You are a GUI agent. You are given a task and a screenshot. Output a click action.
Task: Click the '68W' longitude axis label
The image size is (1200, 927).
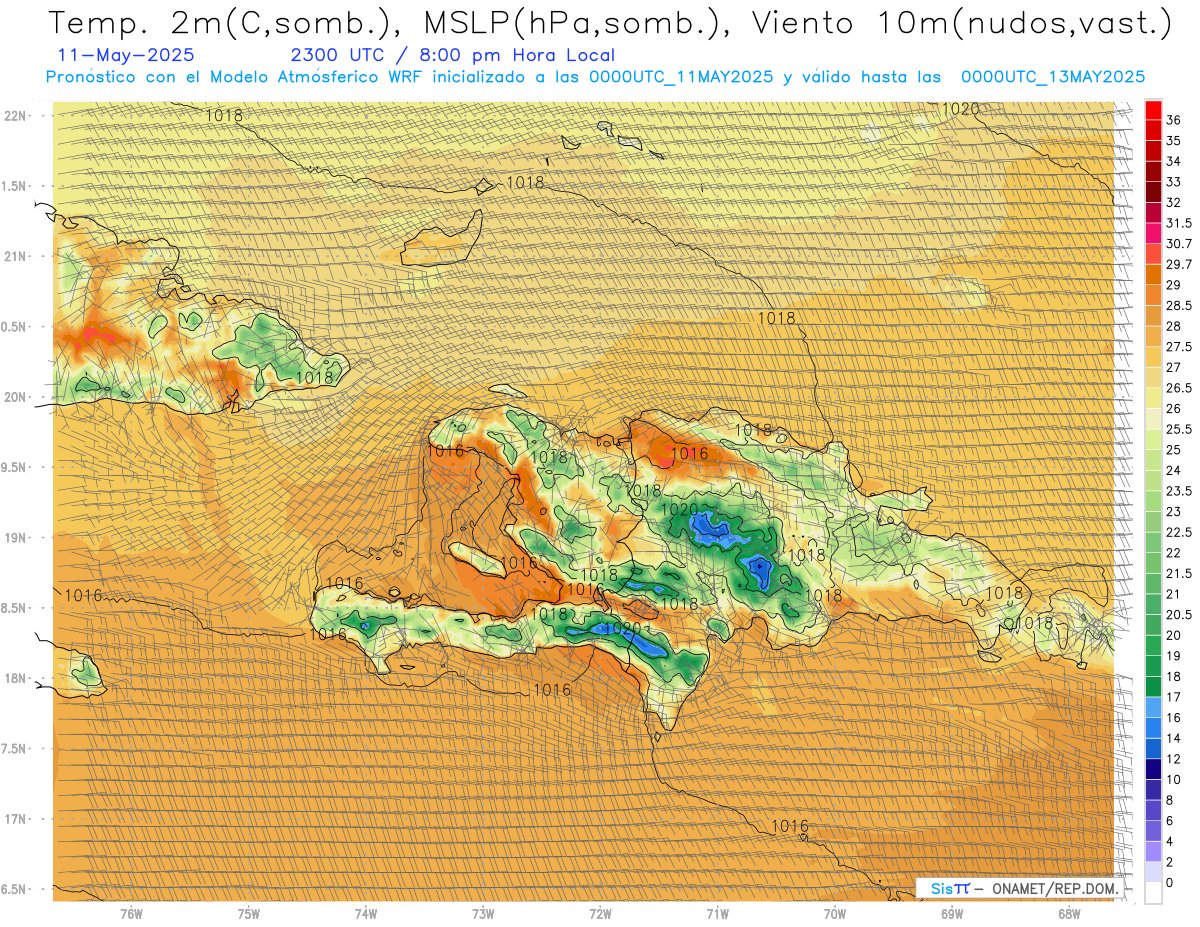[x=1069, y=913]
